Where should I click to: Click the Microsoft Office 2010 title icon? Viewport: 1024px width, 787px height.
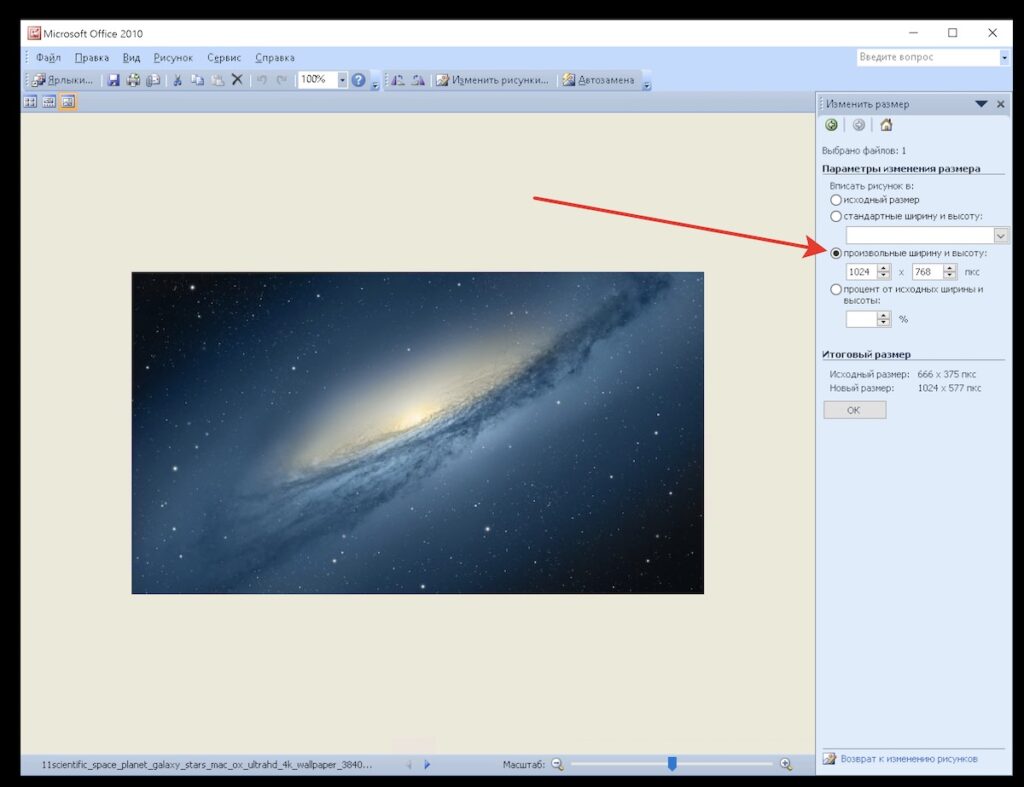coord(34,33)
